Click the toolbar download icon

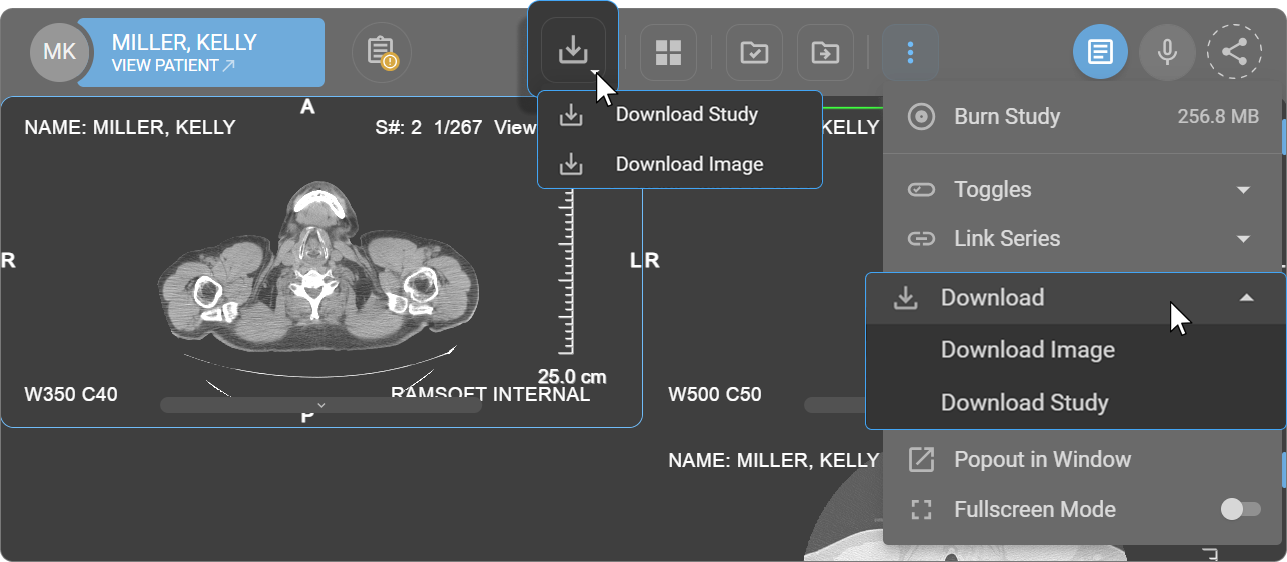coord(573,49)
